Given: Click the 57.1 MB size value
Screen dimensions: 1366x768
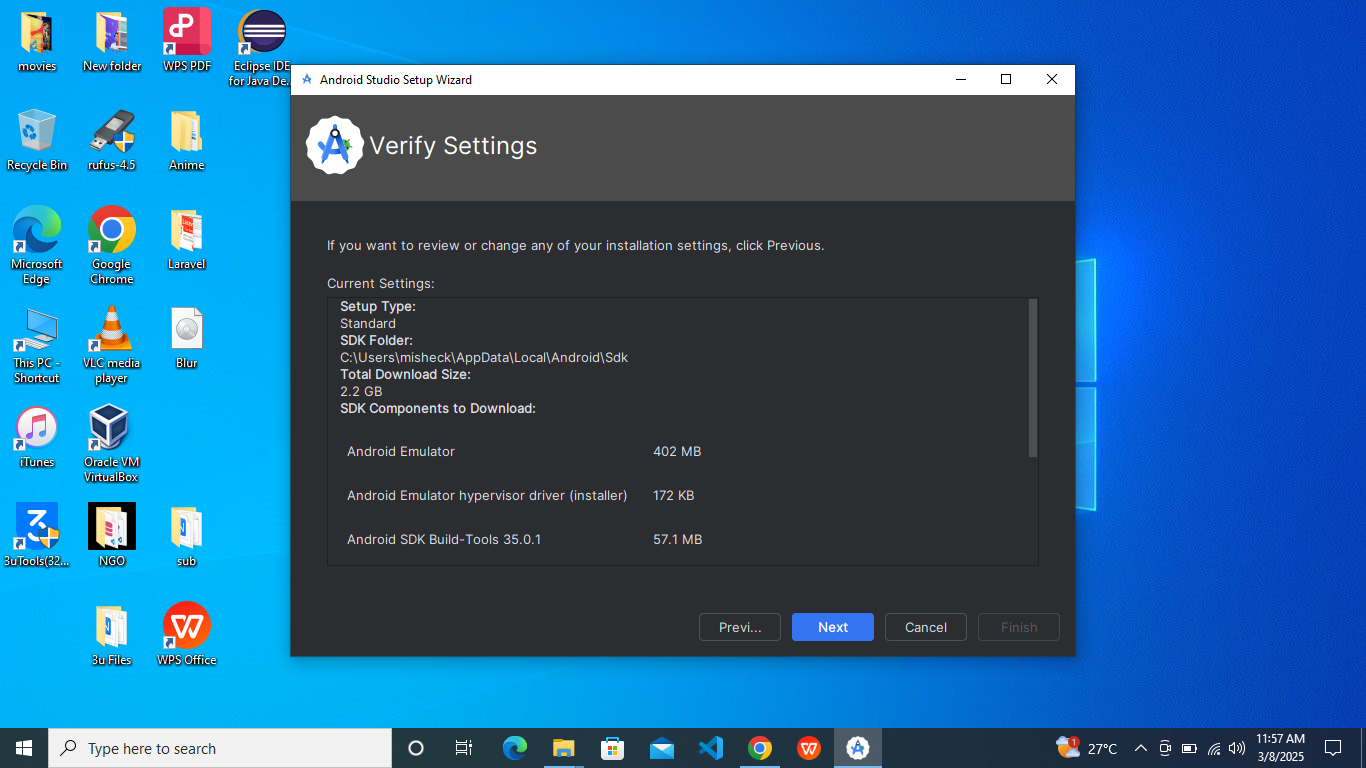Looking at the screenshot, I should coord(678,539).
